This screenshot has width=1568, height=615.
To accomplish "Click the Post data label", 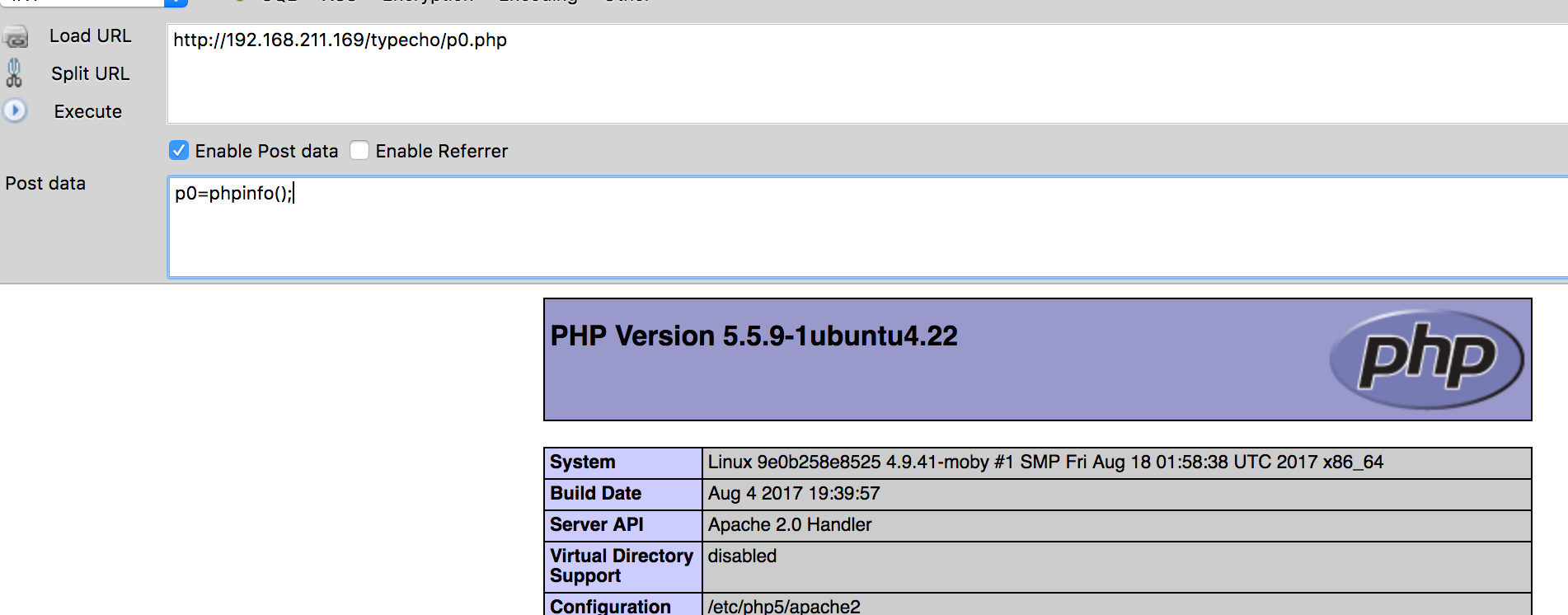I will pyautogui.click(x=45, y=183).
